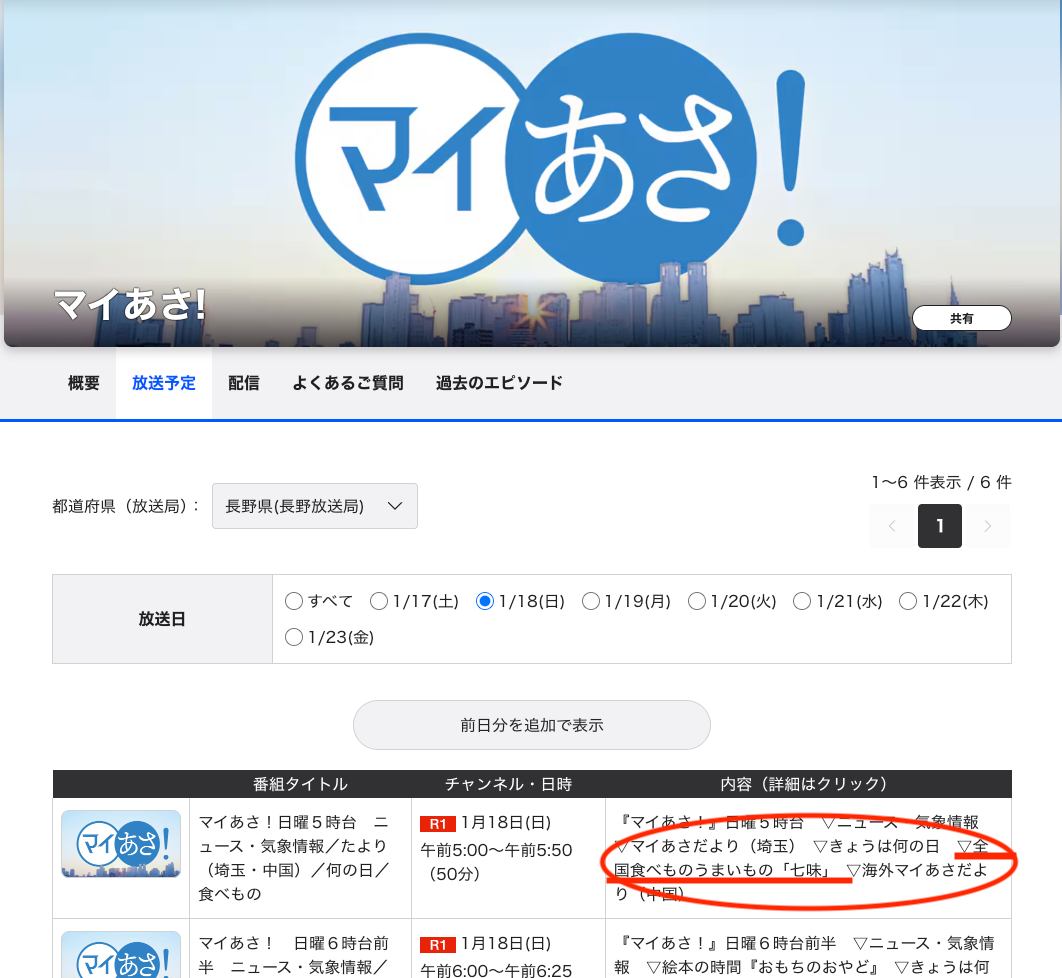Select the 1/17(土) broadcast date

tap(379, 601)
